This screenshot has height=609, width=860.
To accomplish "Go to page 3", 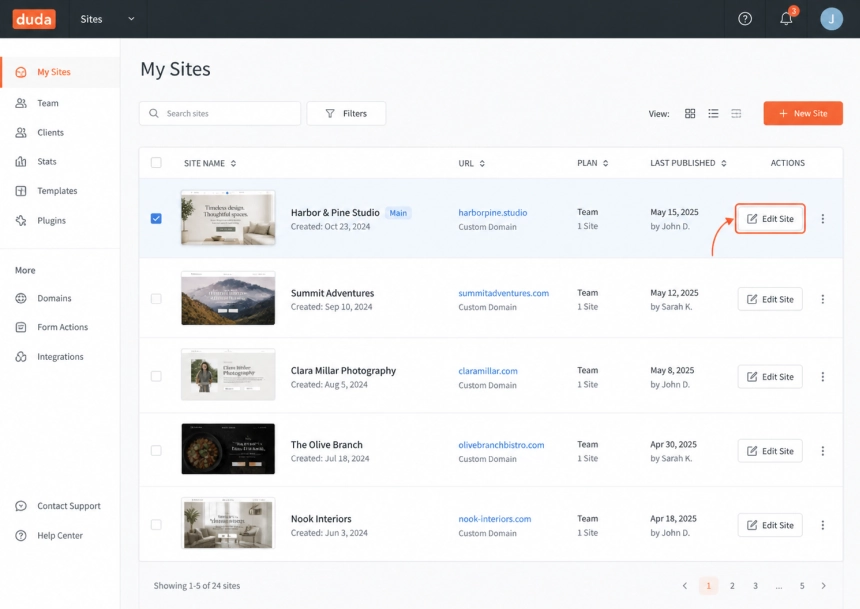I will 755,585.
